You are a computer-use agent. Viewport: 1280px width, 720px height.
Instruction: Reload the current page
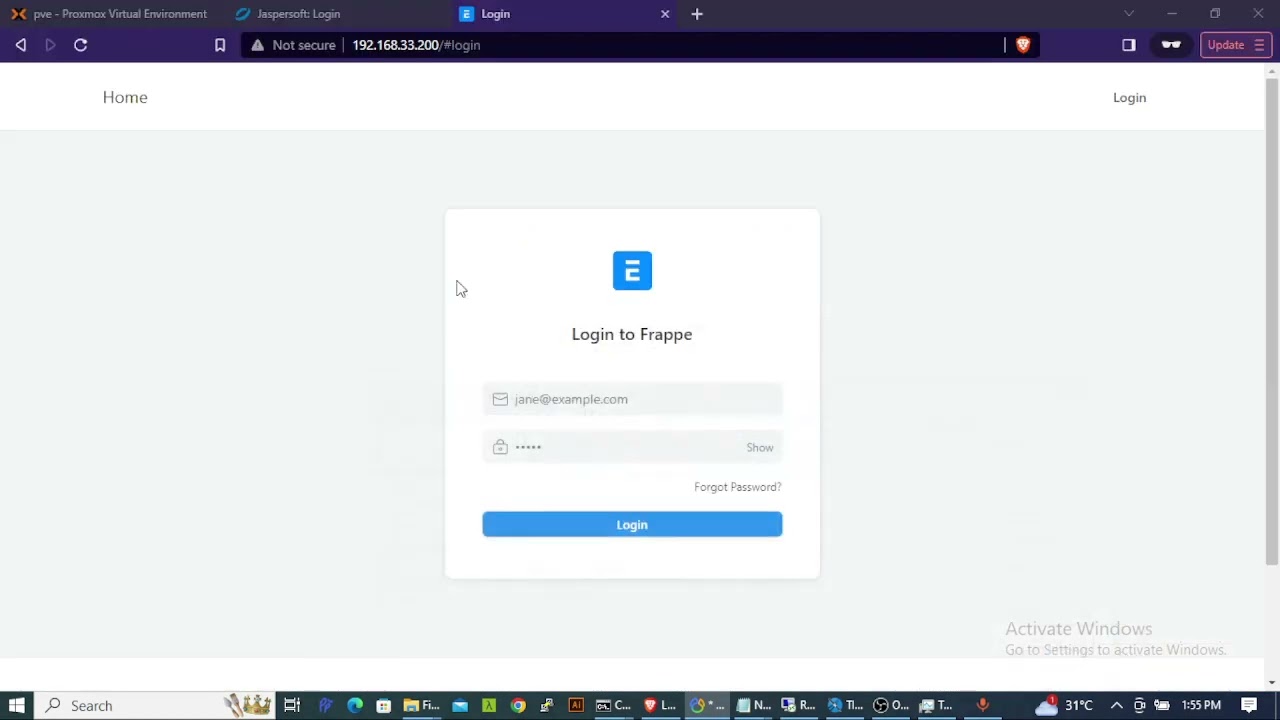click(x=81, y=45)
